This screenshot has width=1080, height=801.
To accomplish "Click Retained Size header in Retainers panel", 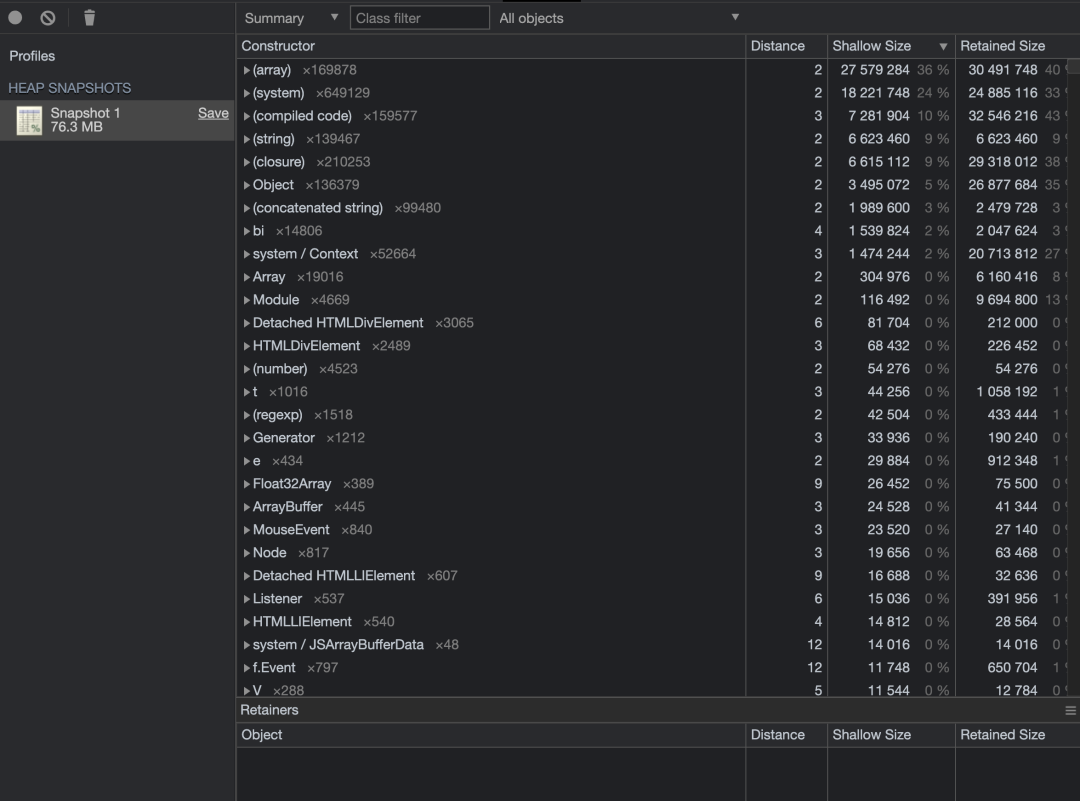I will tap(1017, 735).
